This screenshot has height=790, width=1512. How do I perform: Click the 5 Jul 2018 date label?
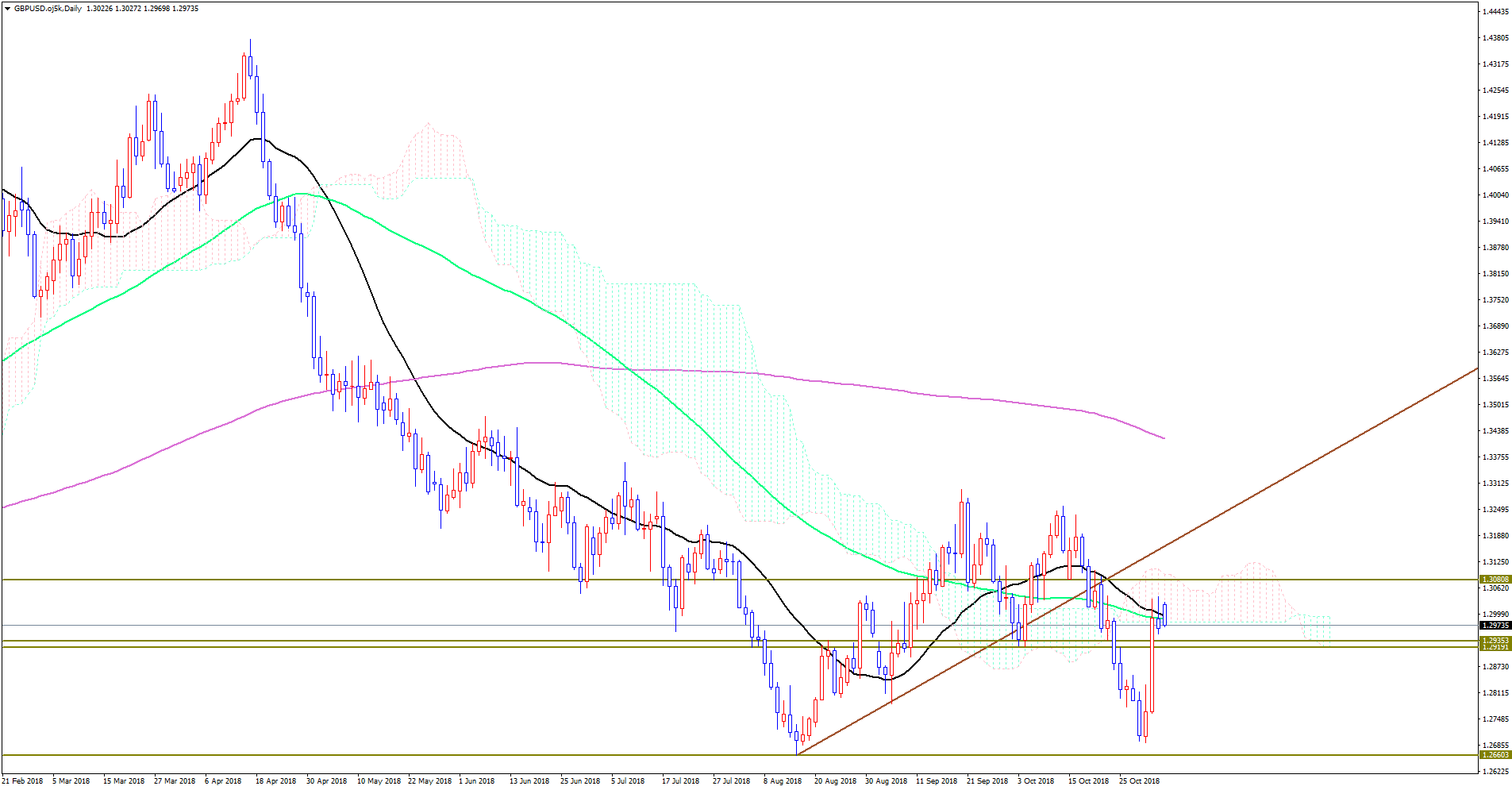pyautogui.click(x=628, y=780)
